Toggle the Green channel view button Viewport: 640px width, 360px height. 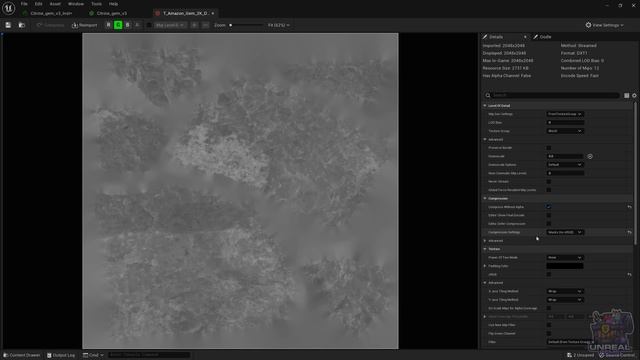coord(118,25)
